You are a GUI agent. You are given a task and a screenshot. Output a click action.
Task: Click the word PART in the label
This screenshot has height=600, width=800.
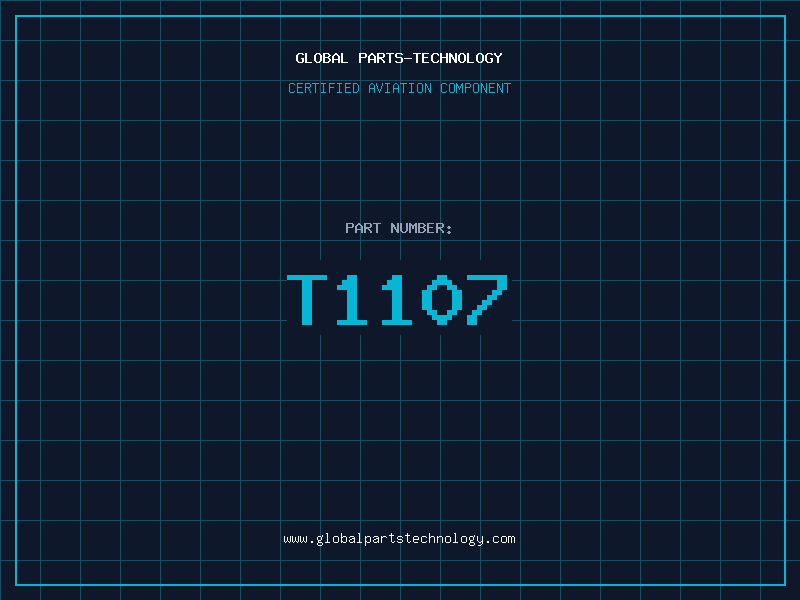pyautogui.click(x=363, y=228)
